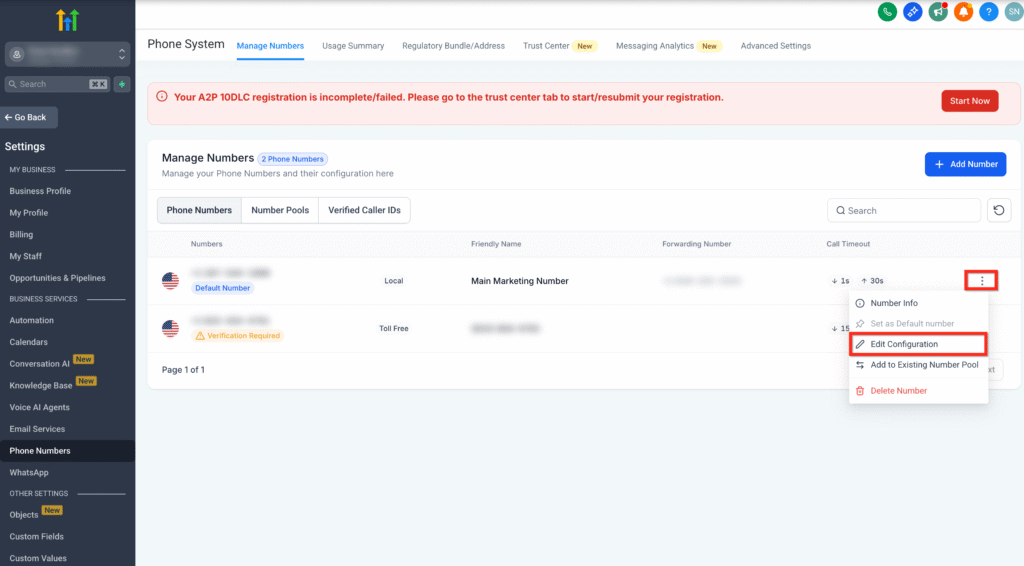
Task: Click the SN user avatar
Action: 1013,12
